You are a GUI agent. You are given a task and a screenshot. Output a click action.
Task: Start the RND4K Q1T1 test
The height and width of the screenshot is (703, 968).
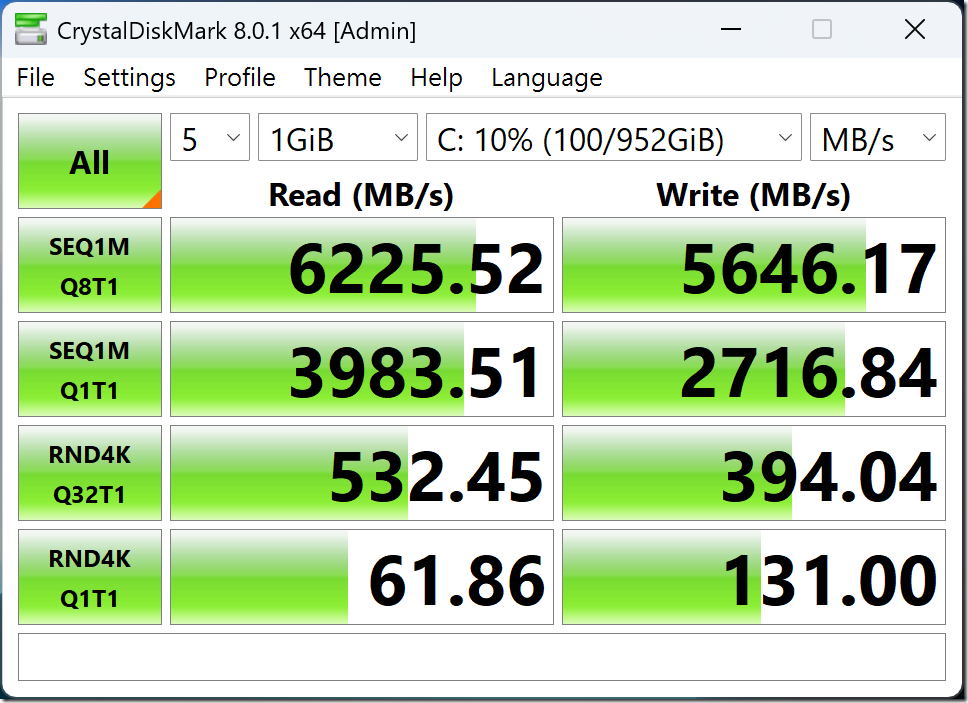click(90, 577)
